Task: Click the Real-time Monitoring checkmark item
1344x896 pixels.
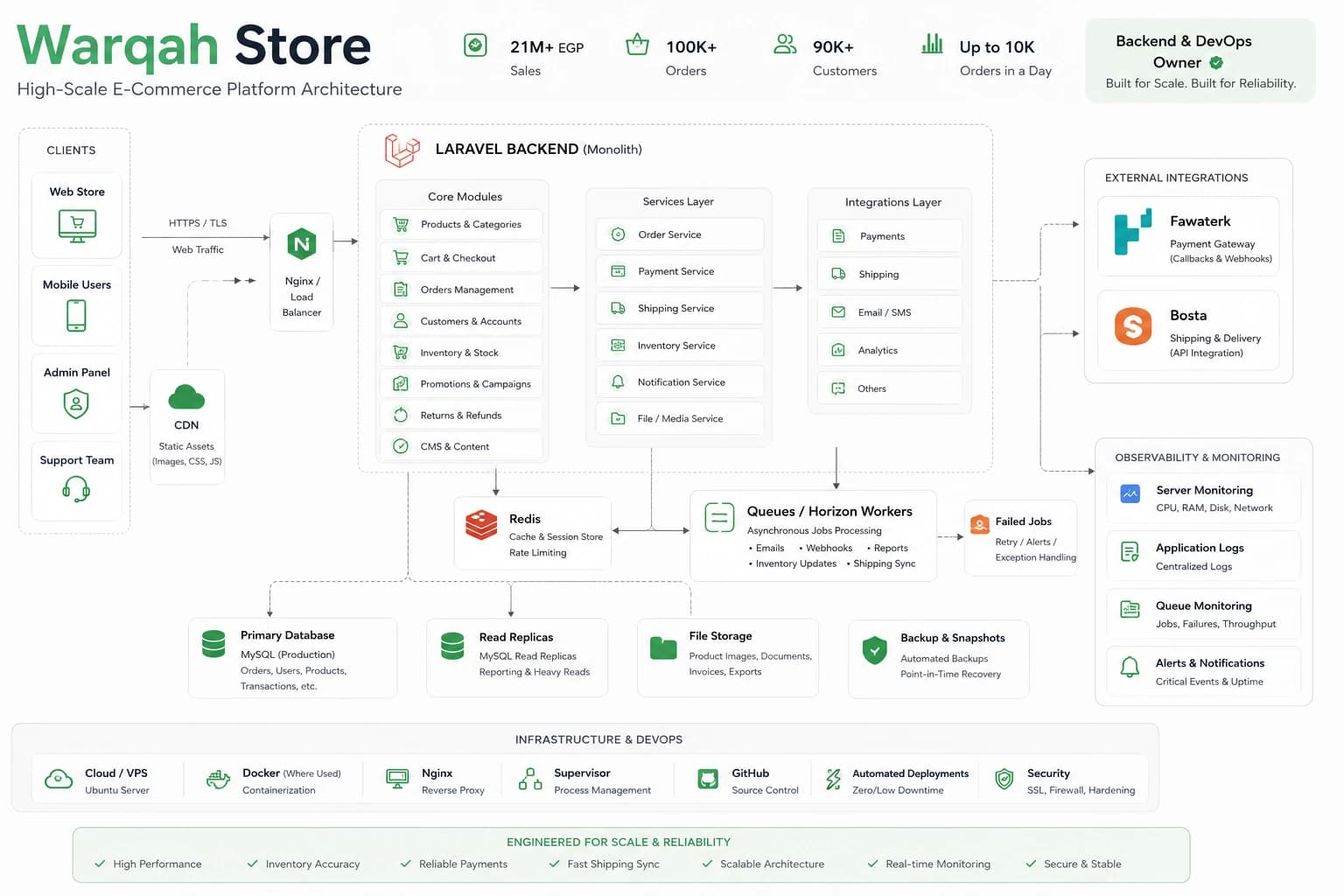Action: (928, 864)
